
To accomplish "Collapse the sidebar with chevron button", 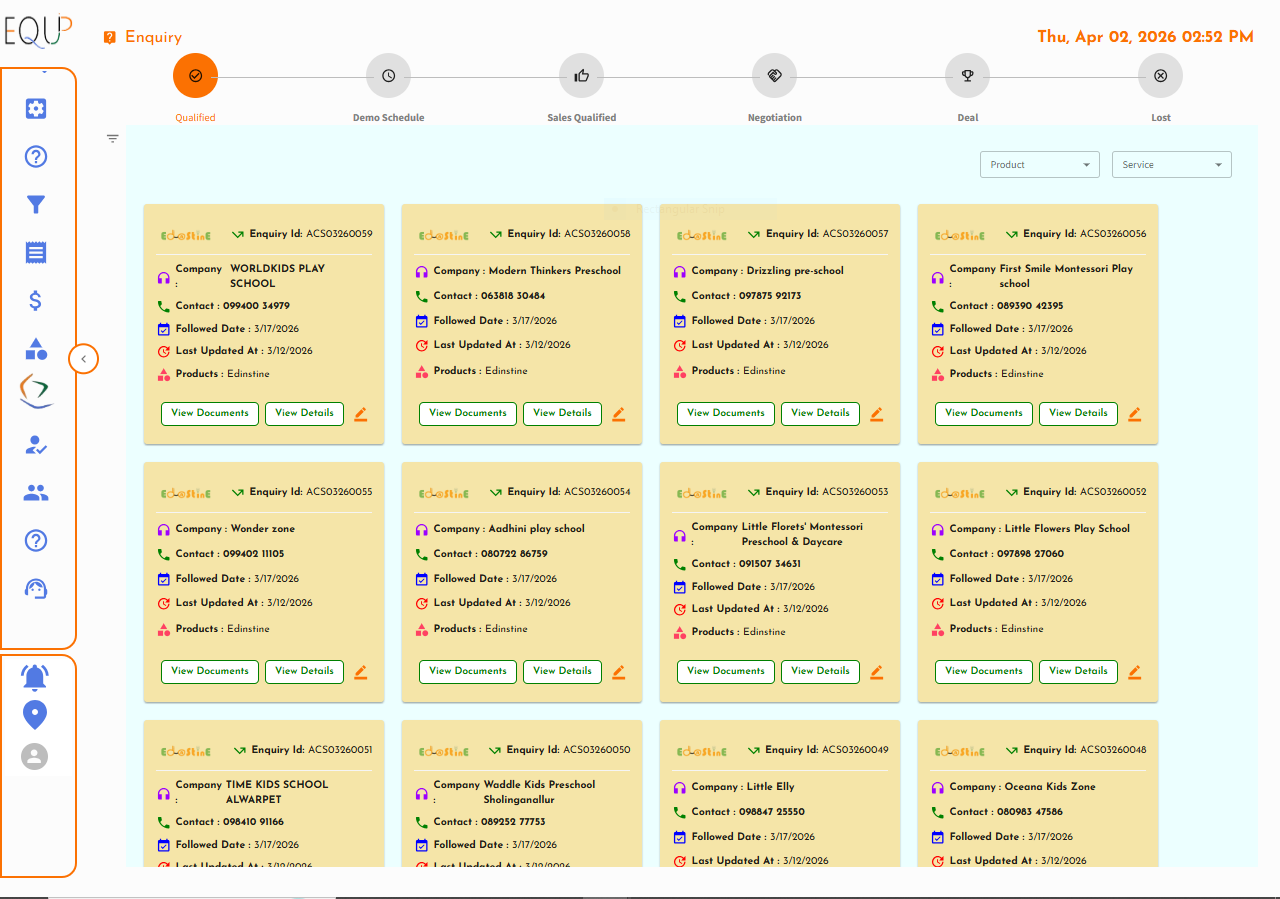I will click(x=84, y=358).
